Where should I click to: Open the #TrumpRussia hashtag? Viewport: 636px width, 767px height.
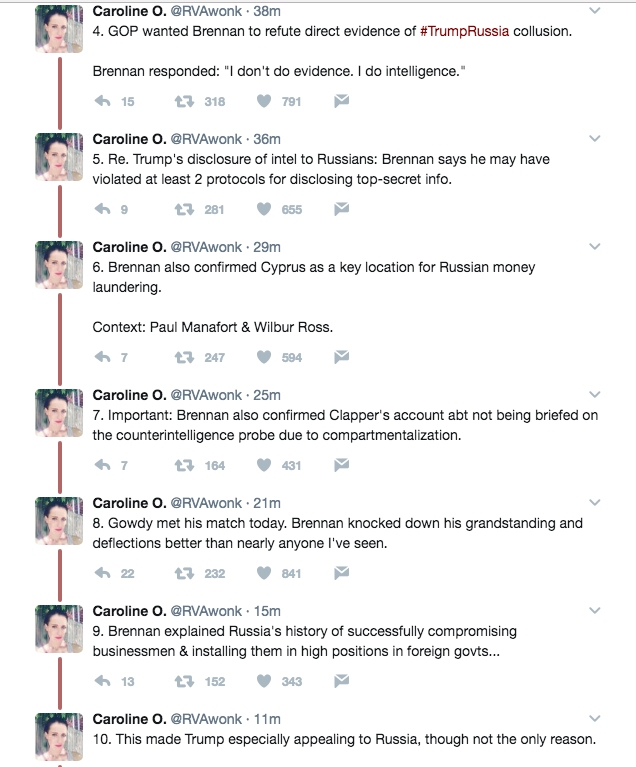click(x=464, y=31)
